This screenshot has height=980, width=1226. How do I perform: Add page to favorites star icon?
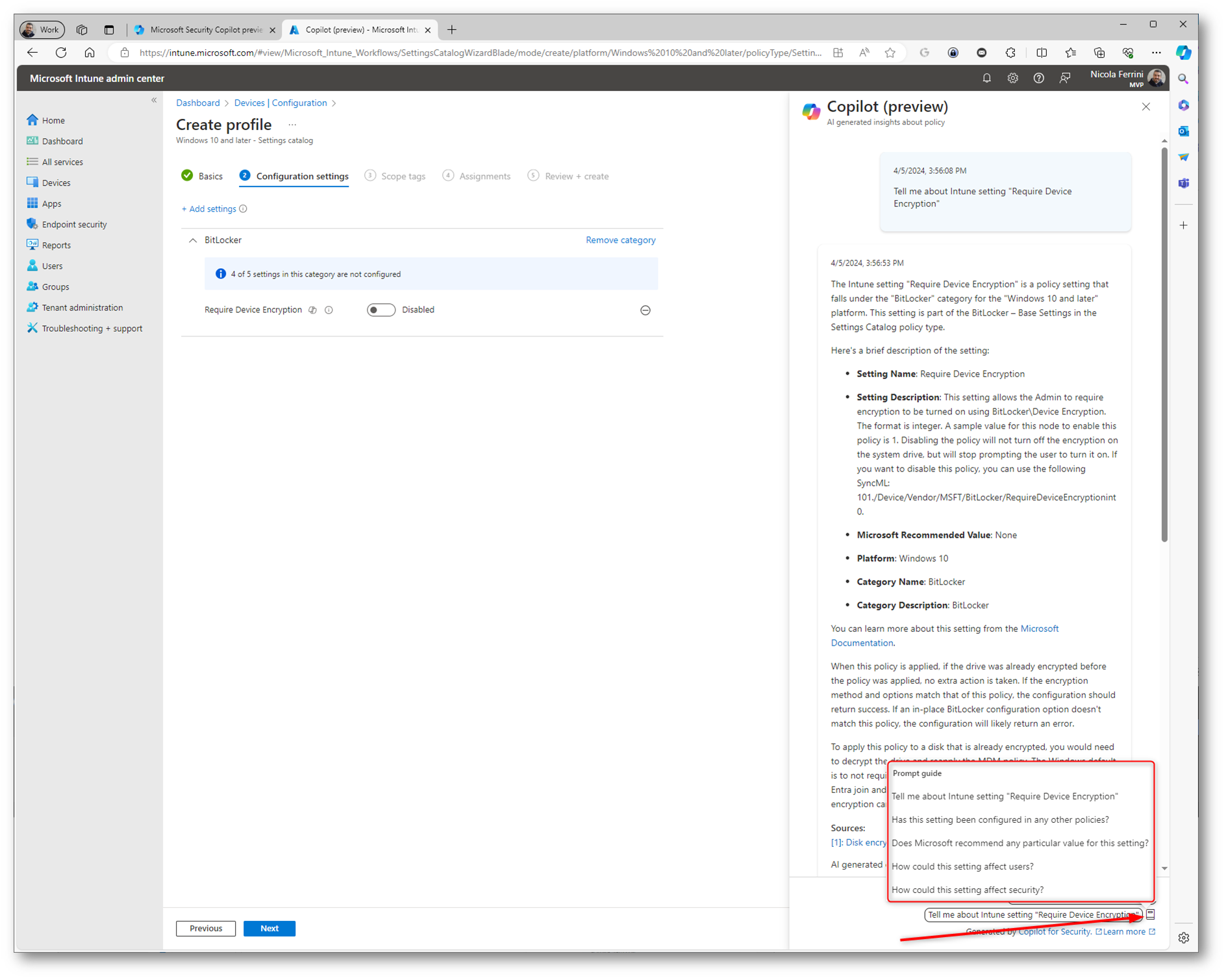tap(890, 53)
